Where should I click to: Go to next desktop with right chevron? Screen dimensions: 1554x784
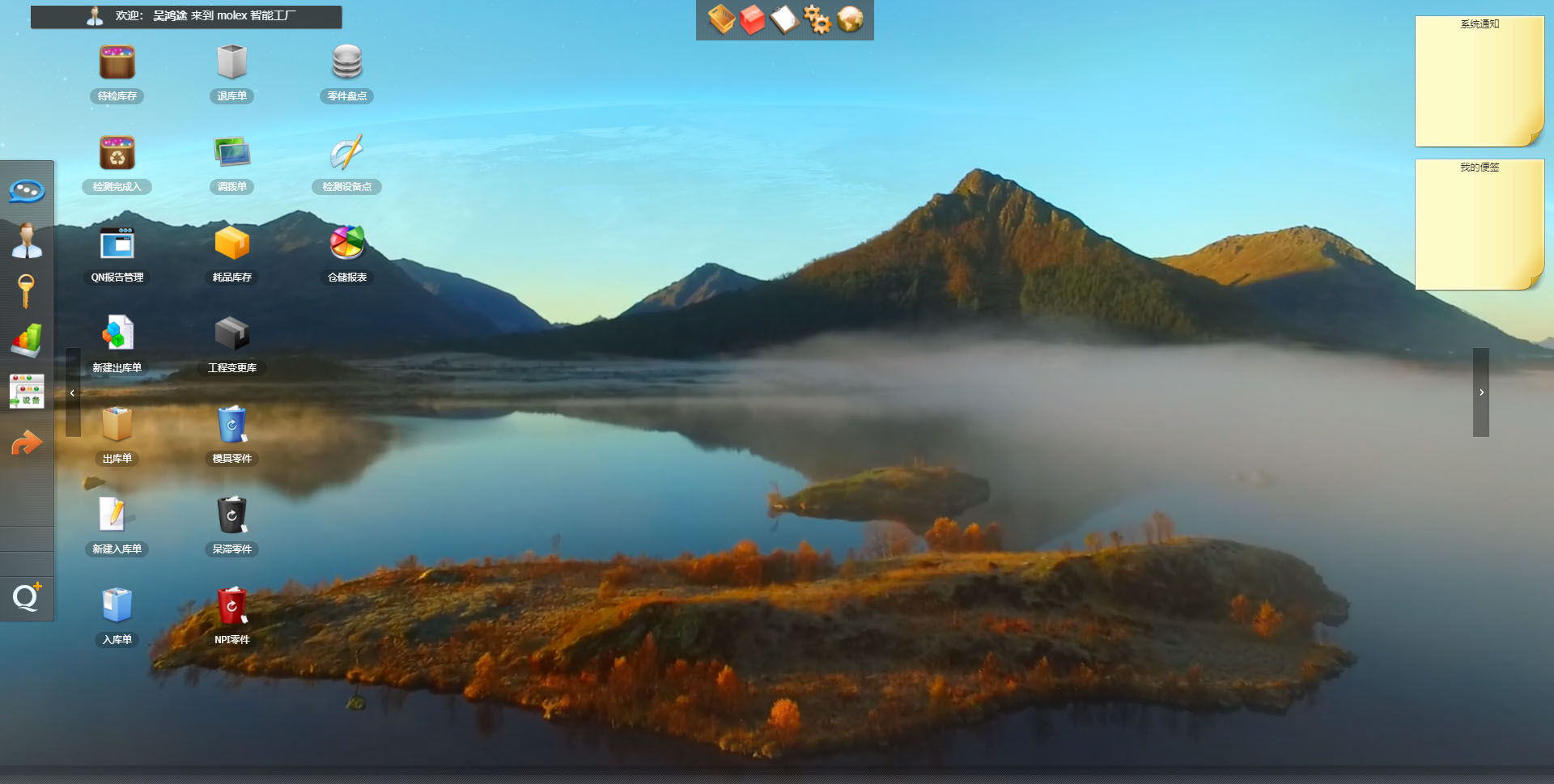point(1481,392)
